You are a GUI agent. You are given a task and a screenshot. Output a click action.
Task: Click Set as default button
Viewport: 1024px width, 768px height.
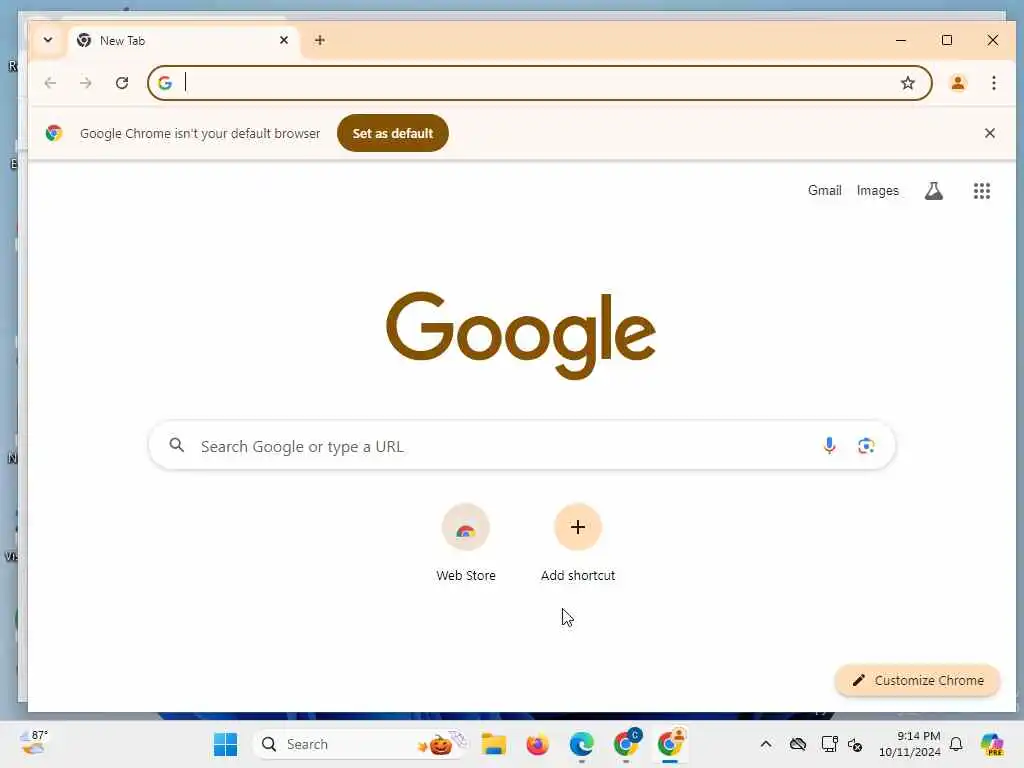click(392, 133)
